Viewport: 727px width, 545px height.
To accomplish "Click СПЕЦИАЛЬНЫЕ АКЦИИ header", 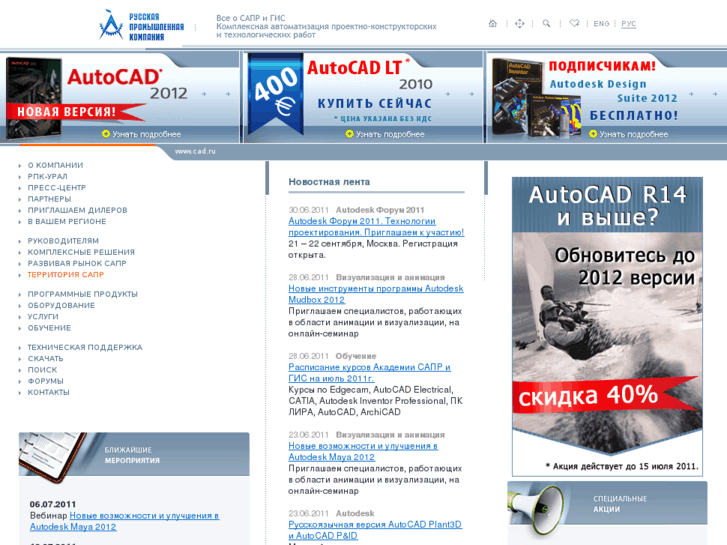I will tap(620, 504).
